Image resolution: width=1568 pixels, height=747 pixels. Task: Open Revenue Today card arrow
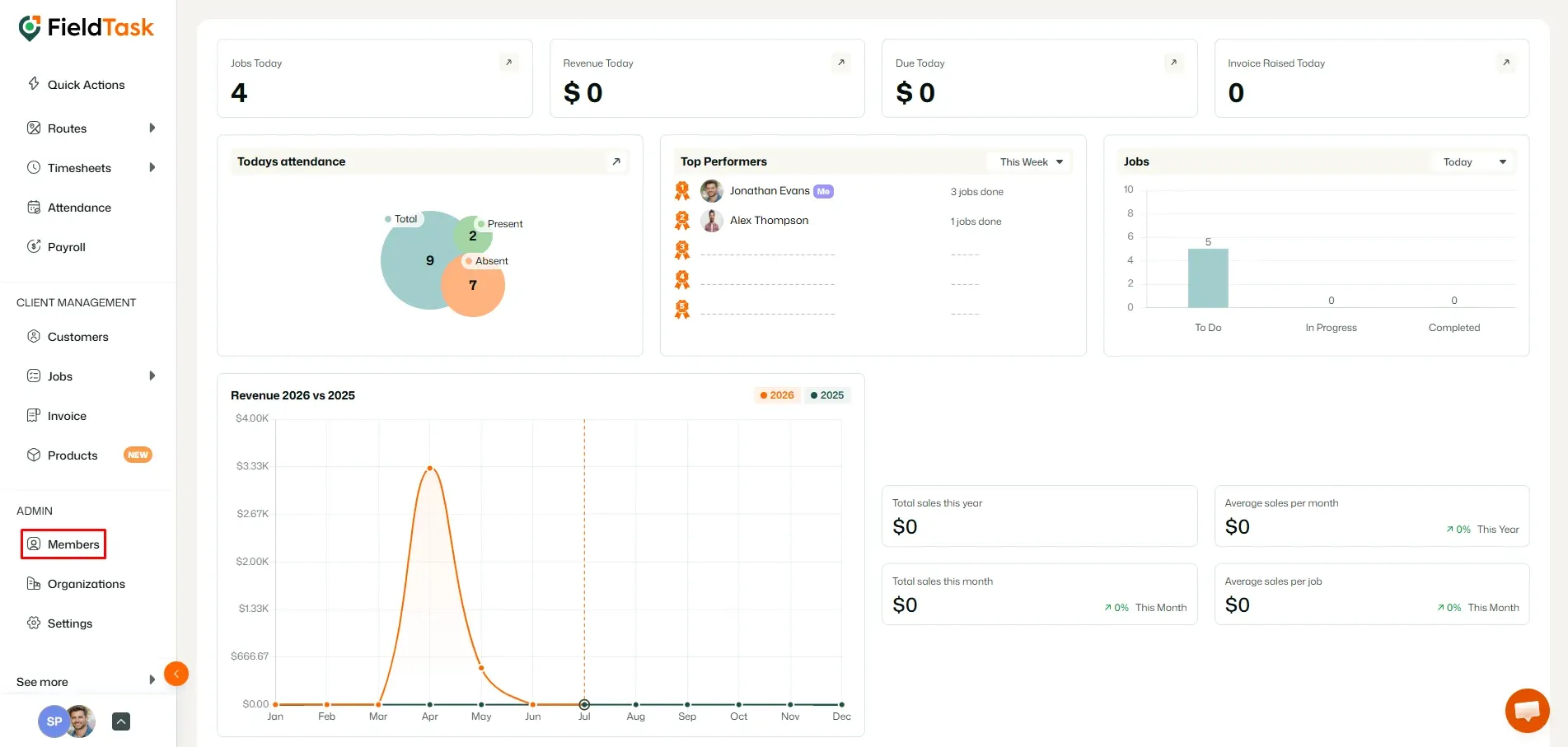click(x=841, y=63)
